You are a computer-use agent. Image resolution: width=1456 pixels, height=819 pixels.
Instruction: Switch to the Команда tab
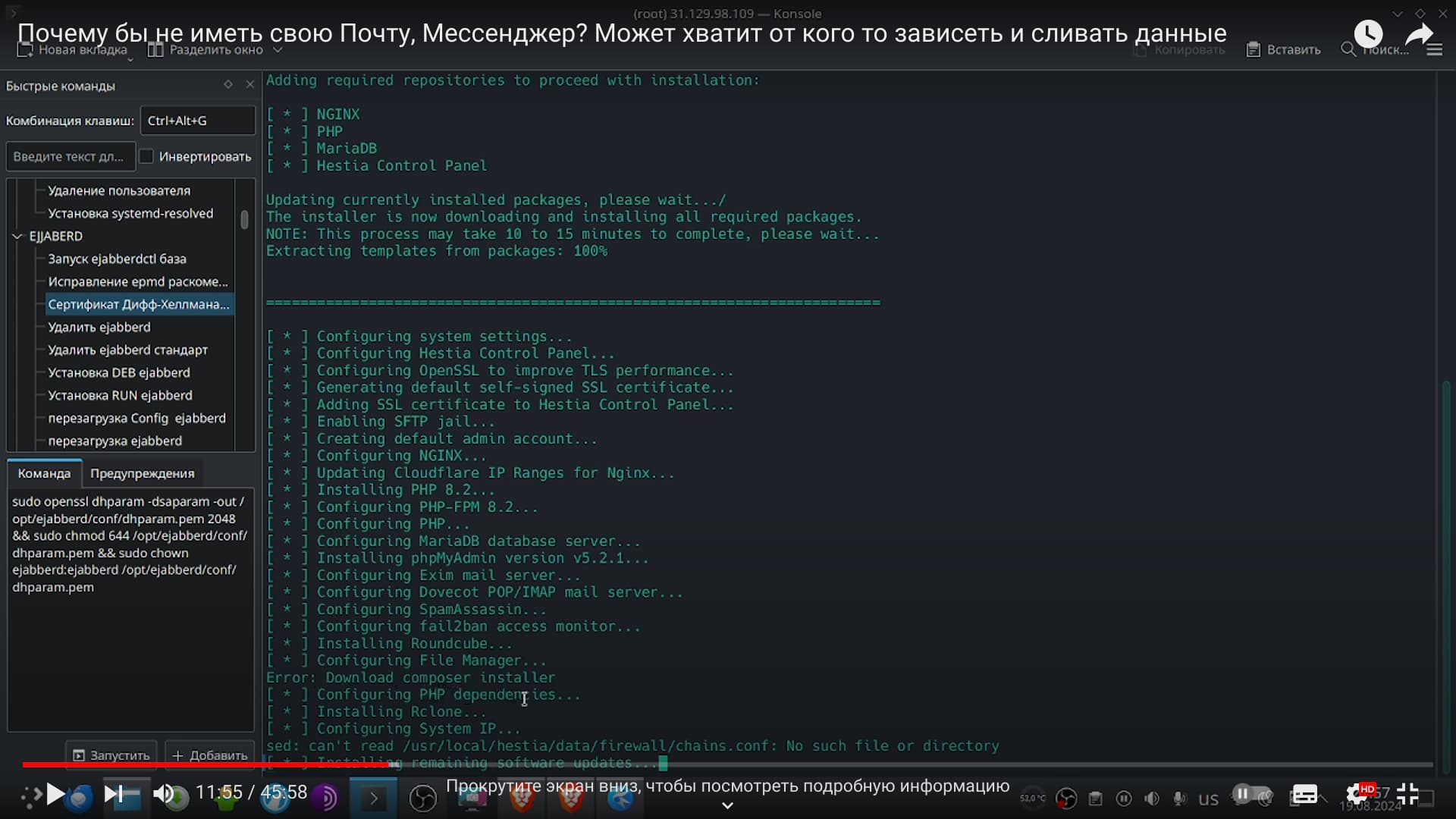[x=44, y=473]
